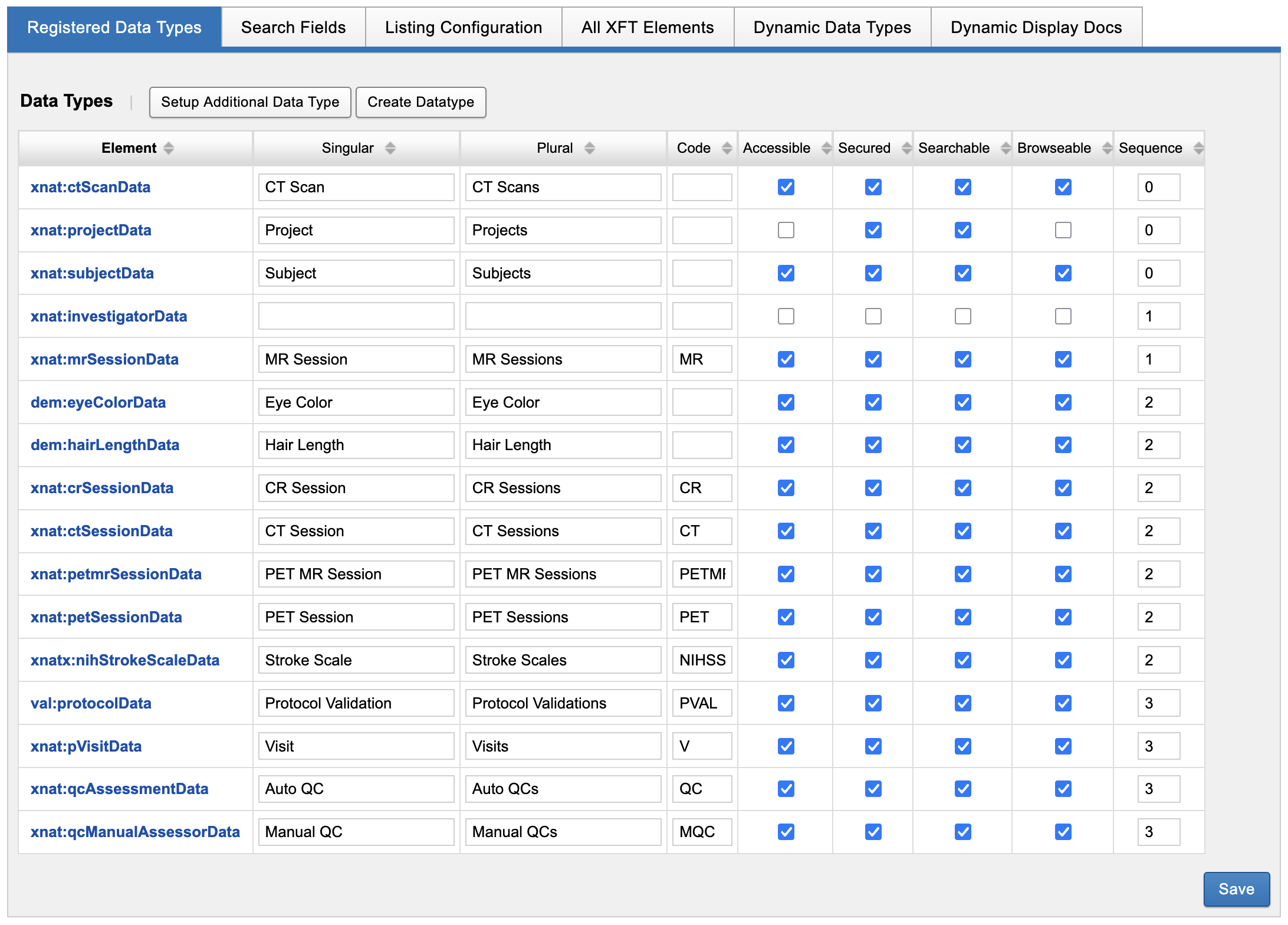Sort by Plural column arrows
Image resolution: width=1288 pixels, height=925 pixels.
tap(590, 148)
